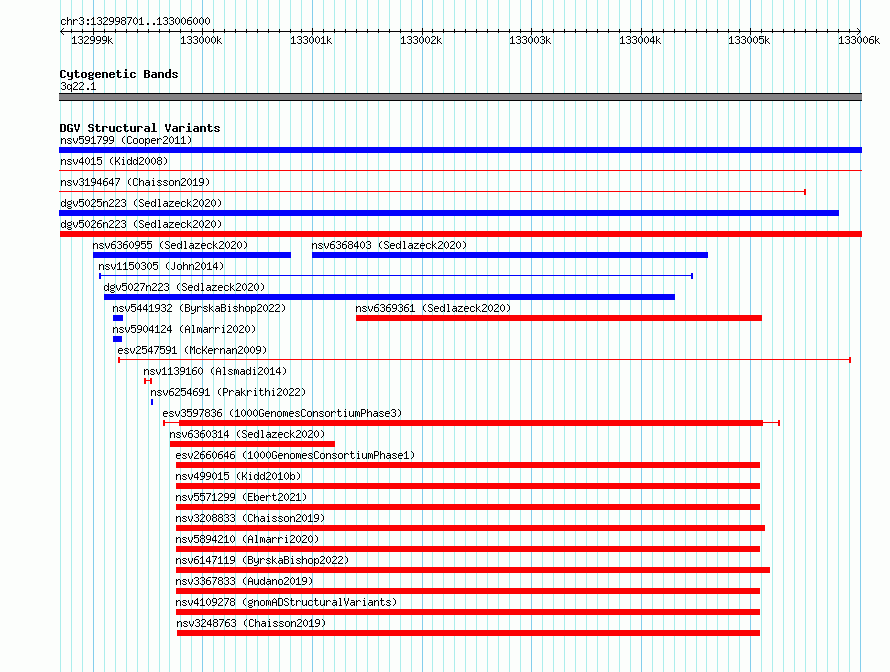Open nsv6369361 (Sedlazeck2020) label

433,308
